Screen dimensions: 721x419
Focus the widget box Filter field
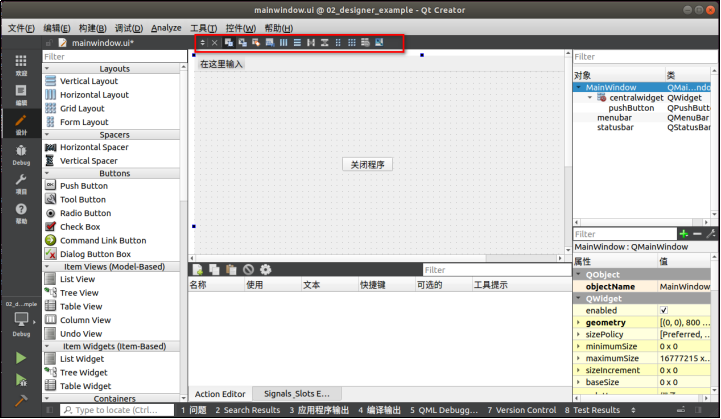(x=114, y=57)
